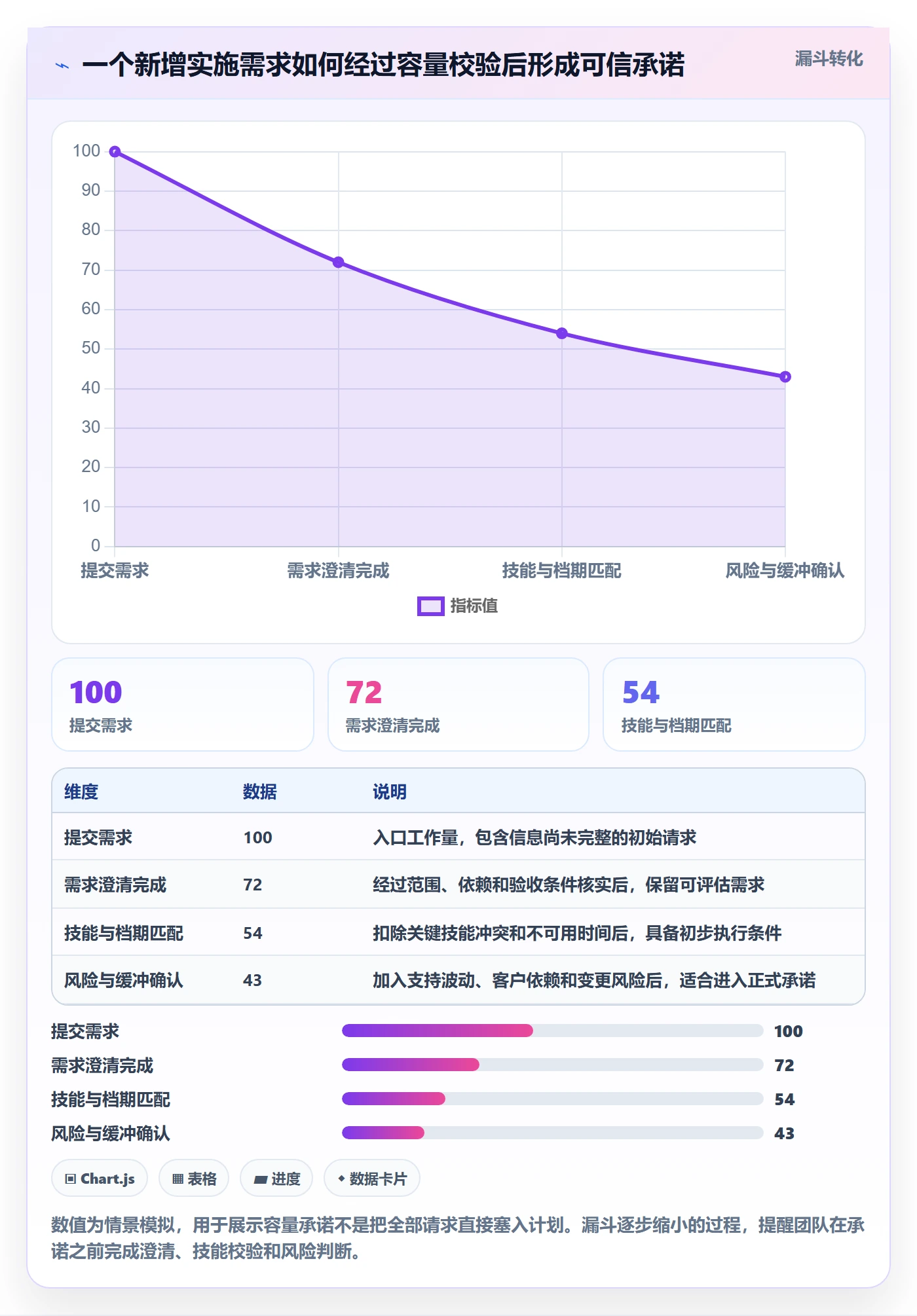Open the 54 技能与档期匹配 data card
The image size is (917, 1316).
click(734, 704)
